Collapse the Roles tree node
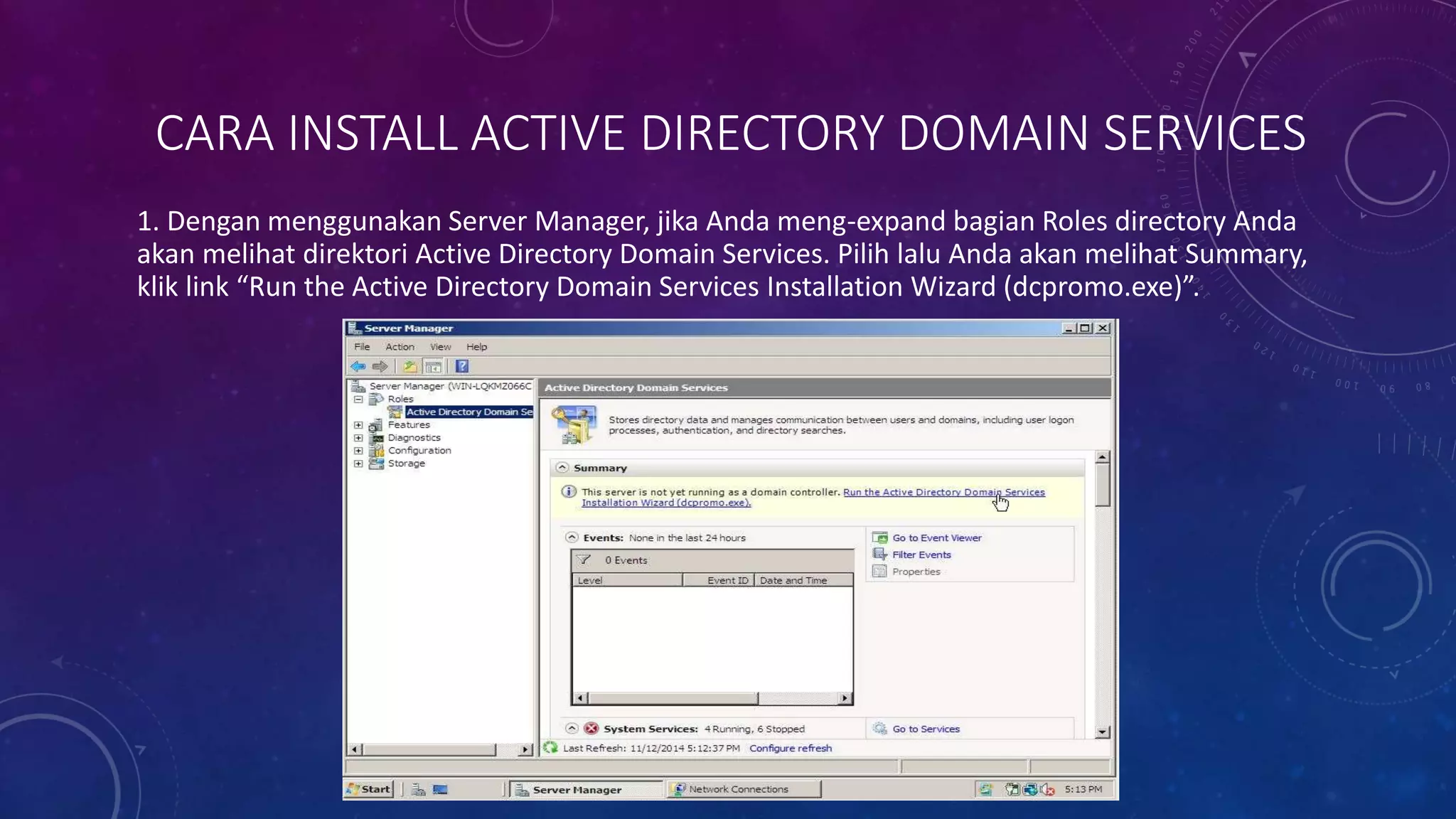 [358, 400]
